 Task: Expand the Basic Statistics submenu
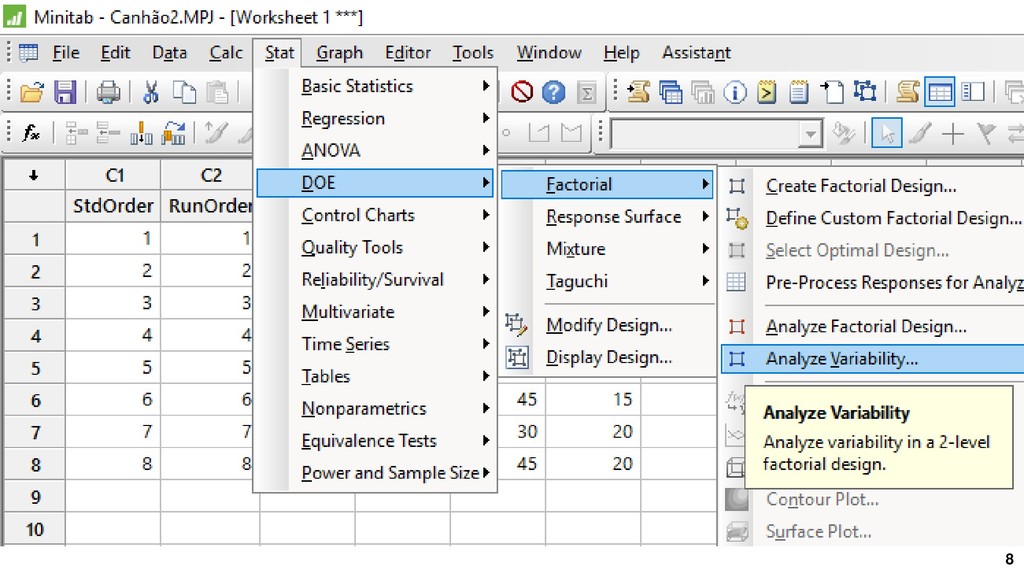click(x=376, y=86)
